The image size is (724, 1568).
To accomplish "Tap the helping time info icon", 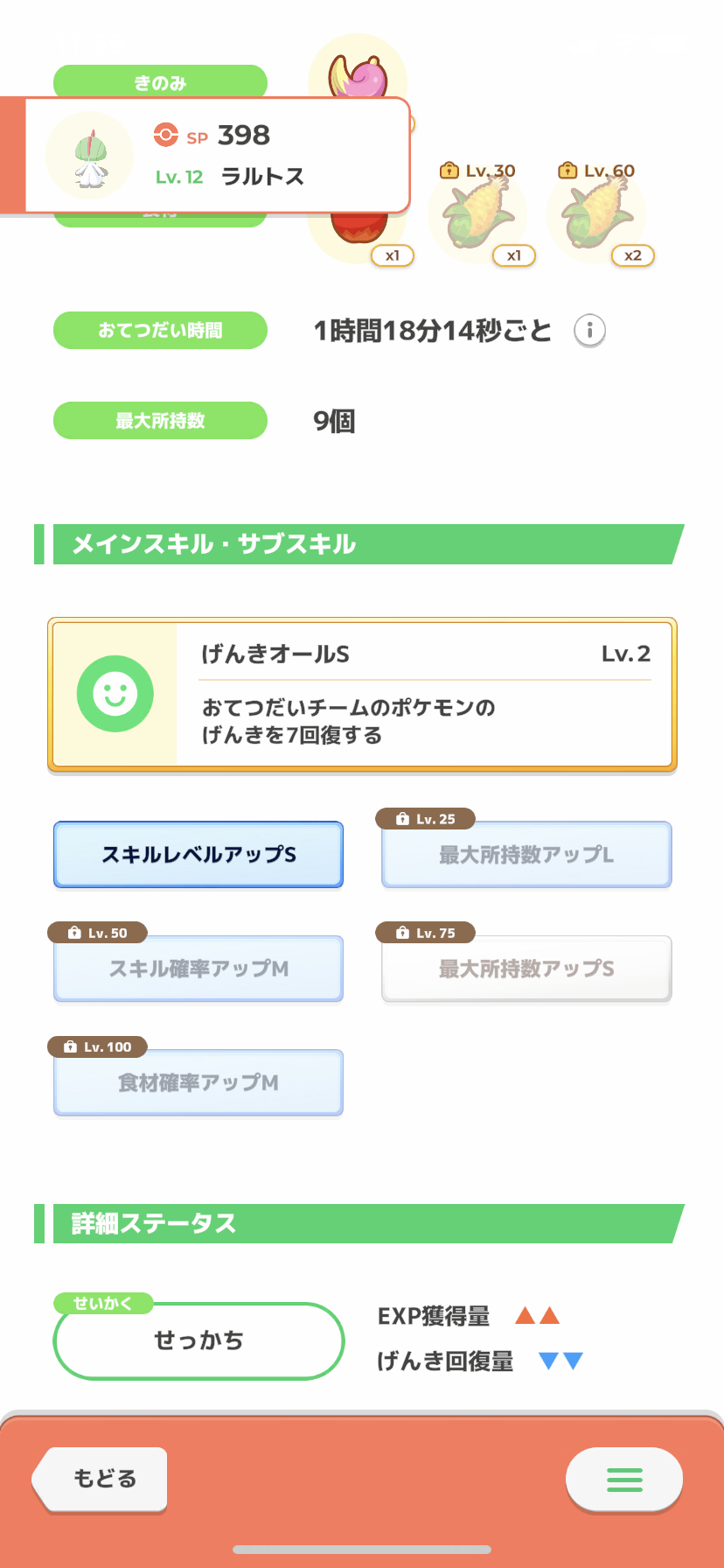I will 589,331.
